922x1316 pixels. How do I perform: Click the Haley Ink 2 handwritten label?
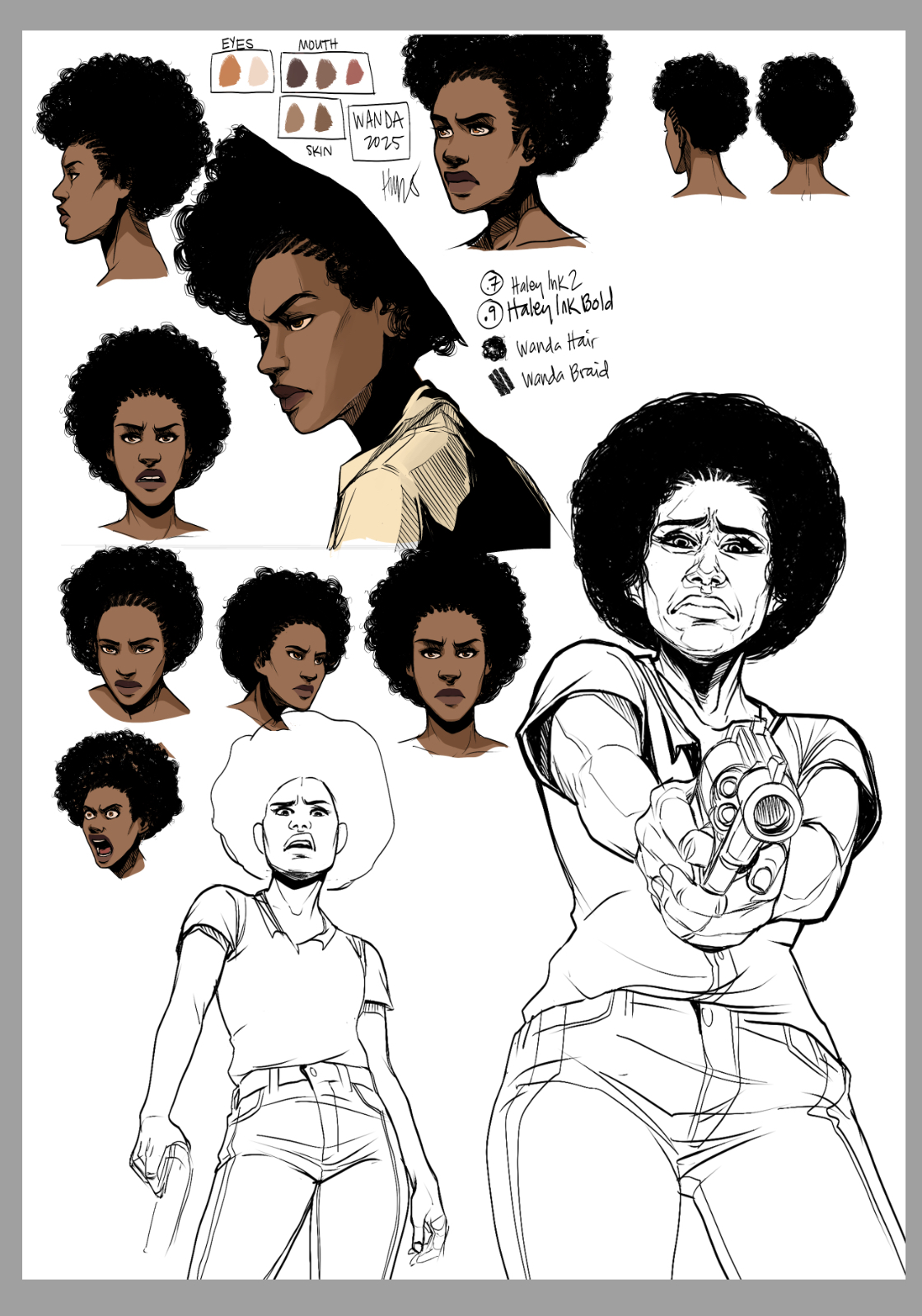[x=545, y=283]
